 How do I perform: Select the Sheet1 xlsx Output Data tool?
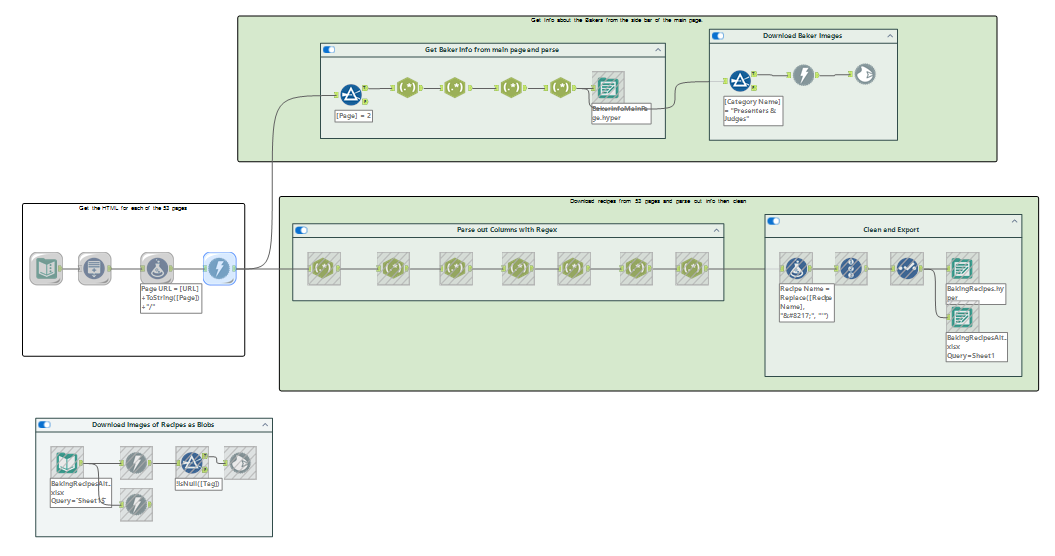pos(962,317)
